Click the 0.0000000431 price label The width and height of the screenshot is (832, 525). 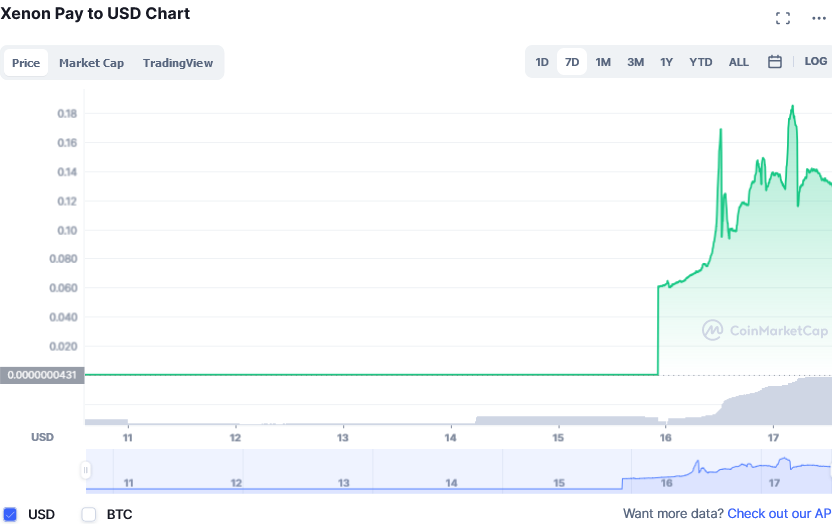(x=42, y=375)
